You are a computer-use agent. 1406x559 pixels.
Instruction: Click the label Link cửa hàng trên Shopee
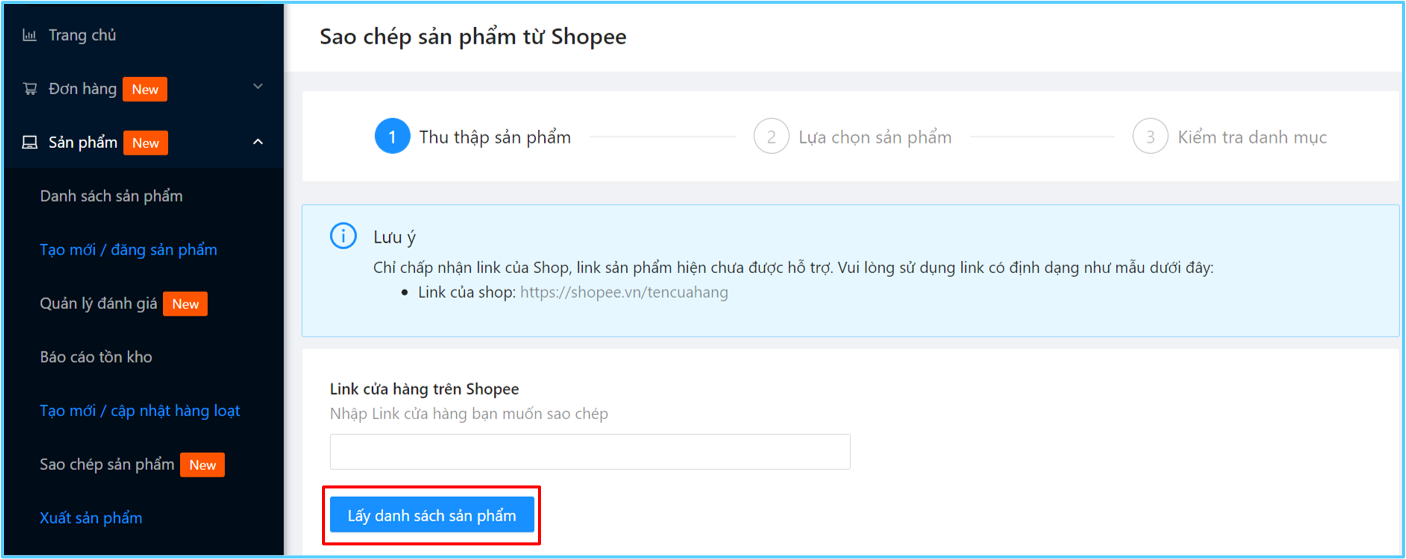pyautogui.click(x=424, y=389)
